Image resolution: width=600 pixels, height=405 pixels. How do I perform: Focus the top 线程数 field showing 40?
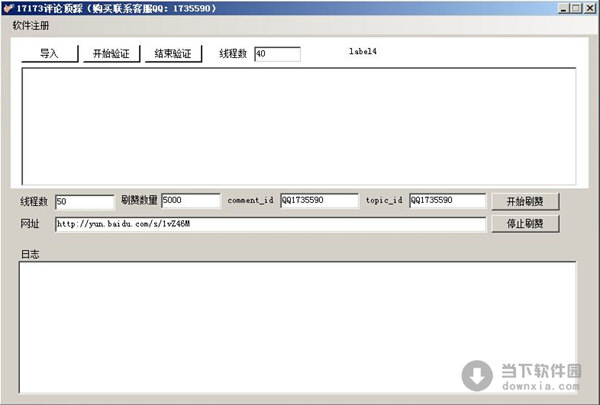(x=277, y=54)
